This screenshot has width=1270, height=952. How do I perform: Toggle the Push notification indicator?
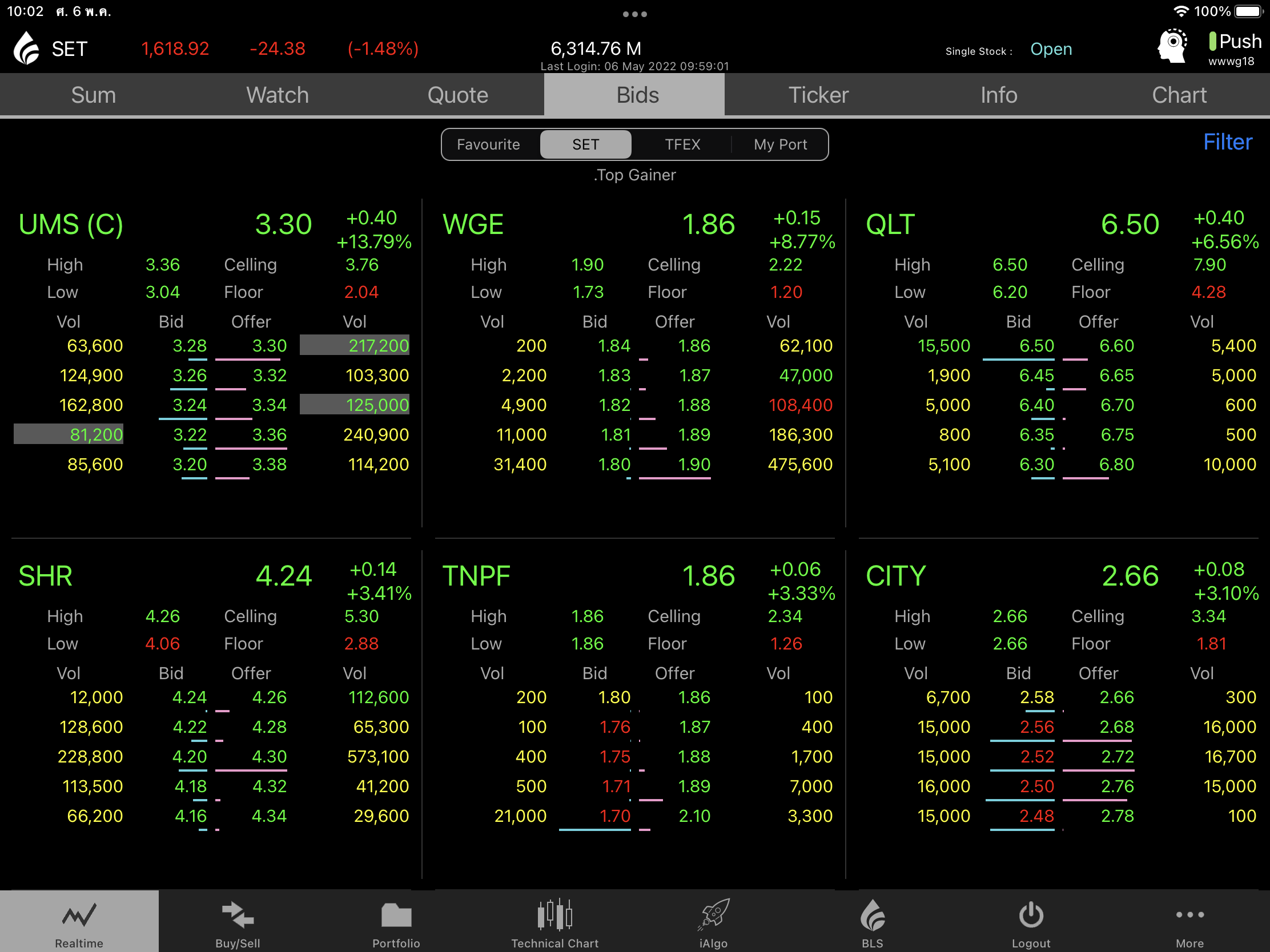pyautogui.click(x=1235, y=42)
